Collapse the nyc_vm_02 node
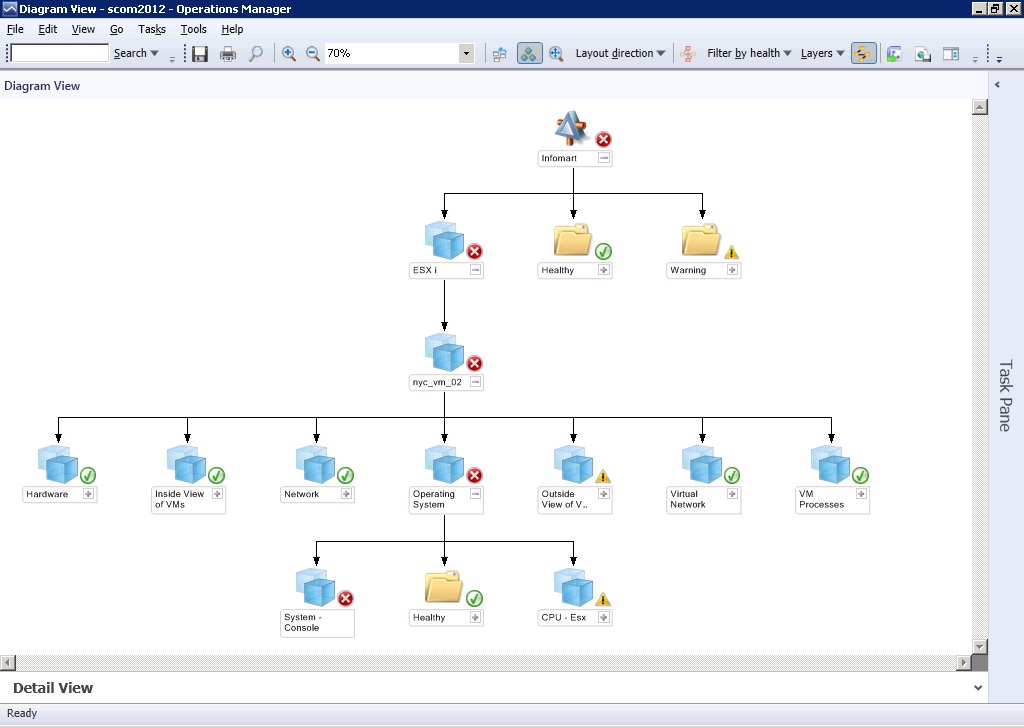 point(475,382)
